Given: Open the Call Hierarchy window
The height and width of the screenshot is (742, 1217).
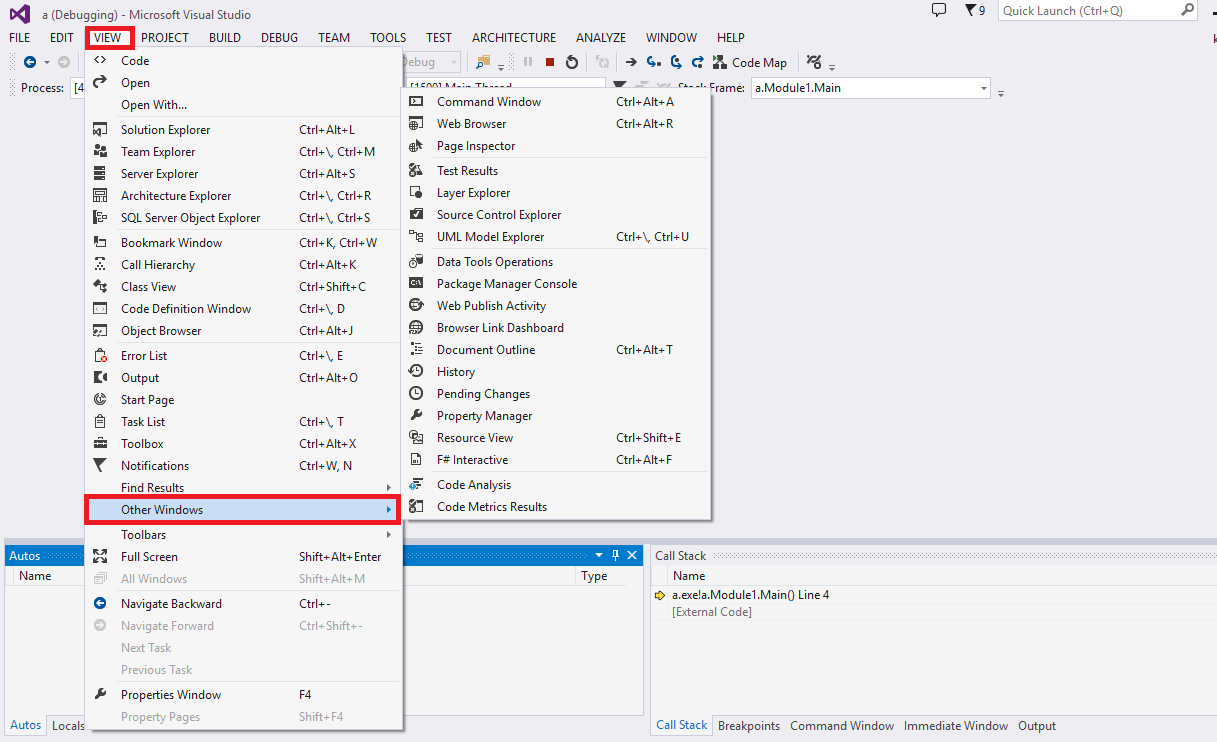Looking at the screenshot, I should tap(243, 265).
